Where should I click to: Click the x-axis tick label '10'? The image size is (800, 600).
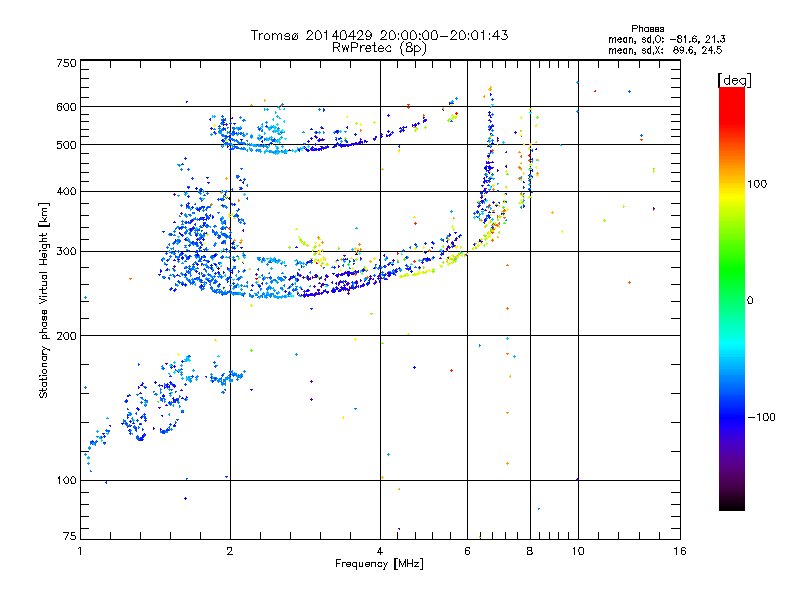pos(578,551)
